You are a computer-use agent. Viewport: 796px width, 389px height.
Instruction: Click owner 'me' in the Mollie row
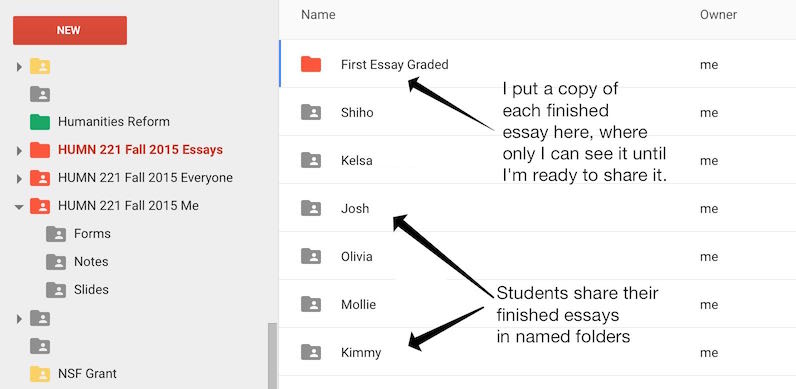pos(709,305)
